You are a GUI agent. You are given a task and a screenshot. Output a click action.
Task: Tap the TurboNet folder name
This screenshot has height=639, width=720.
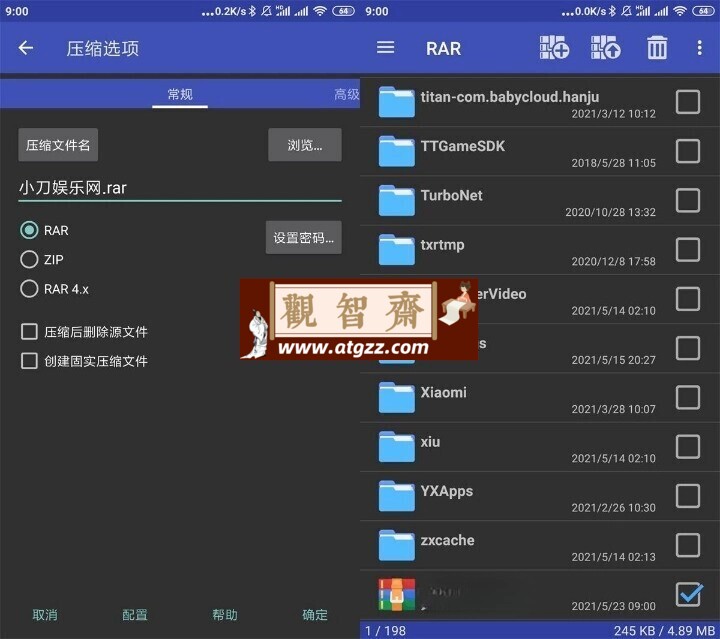click(x=452, y=195)
